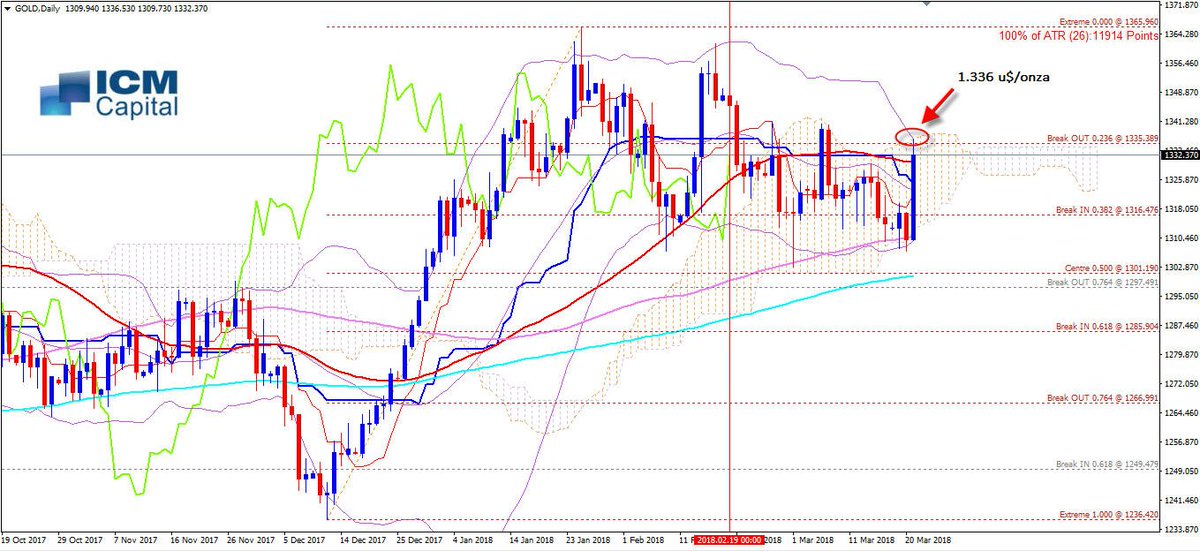Click price scale value 1233.870
Screen dimensions: 1200x551
pos(1181,530)
